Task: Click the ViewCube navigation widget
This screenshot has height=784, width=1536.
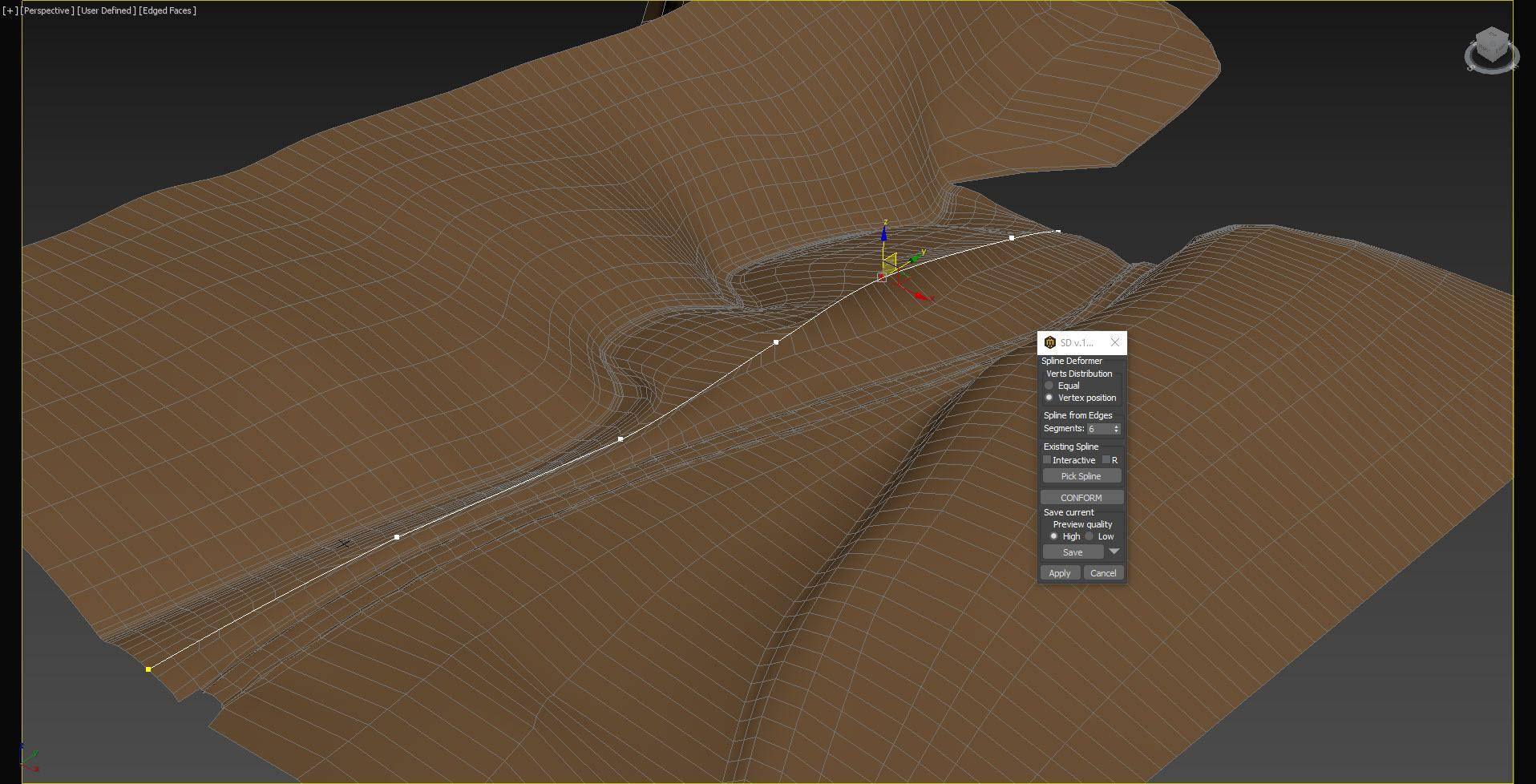Action: coord(1491,48)
